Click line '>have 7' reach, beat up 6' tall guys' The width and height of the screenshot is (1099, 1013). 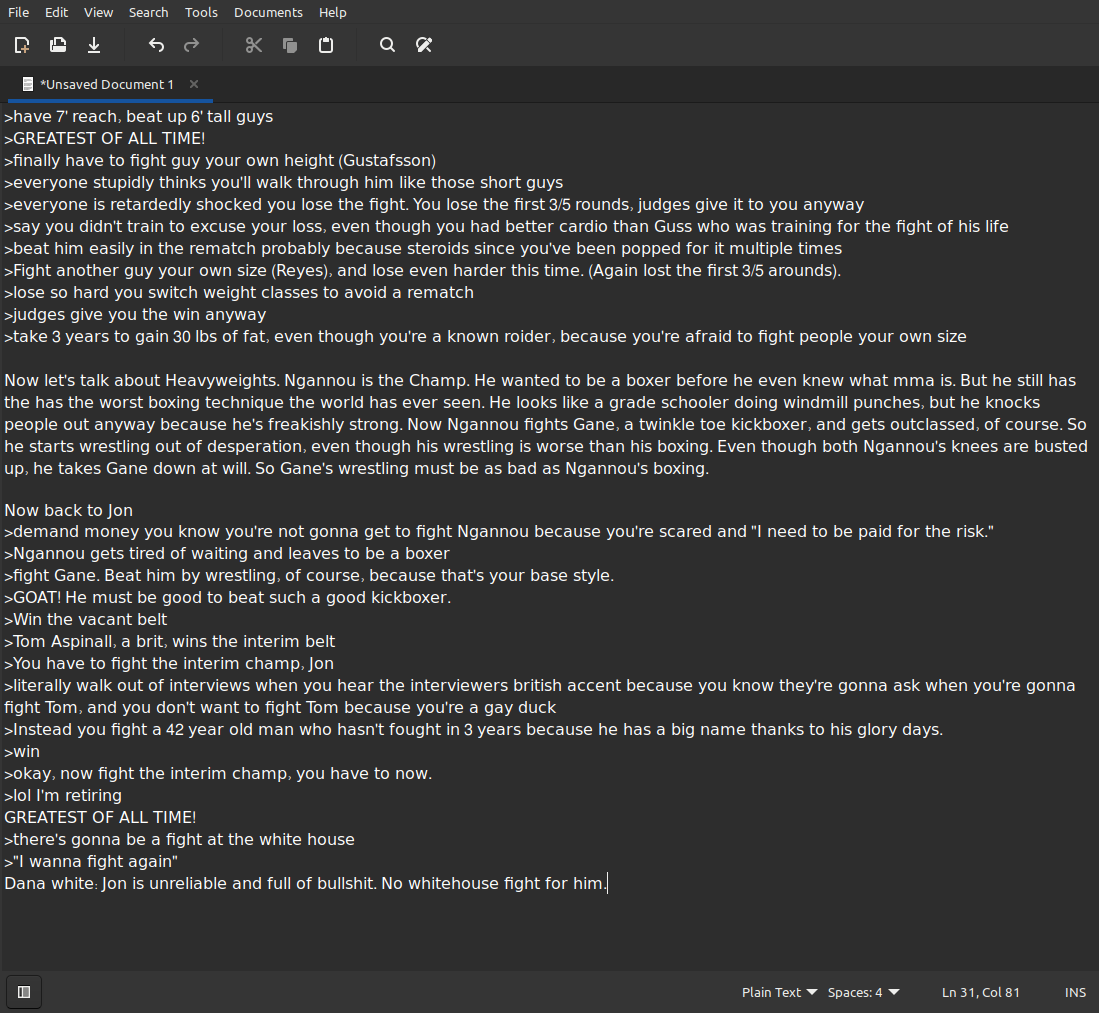(139, 116)
